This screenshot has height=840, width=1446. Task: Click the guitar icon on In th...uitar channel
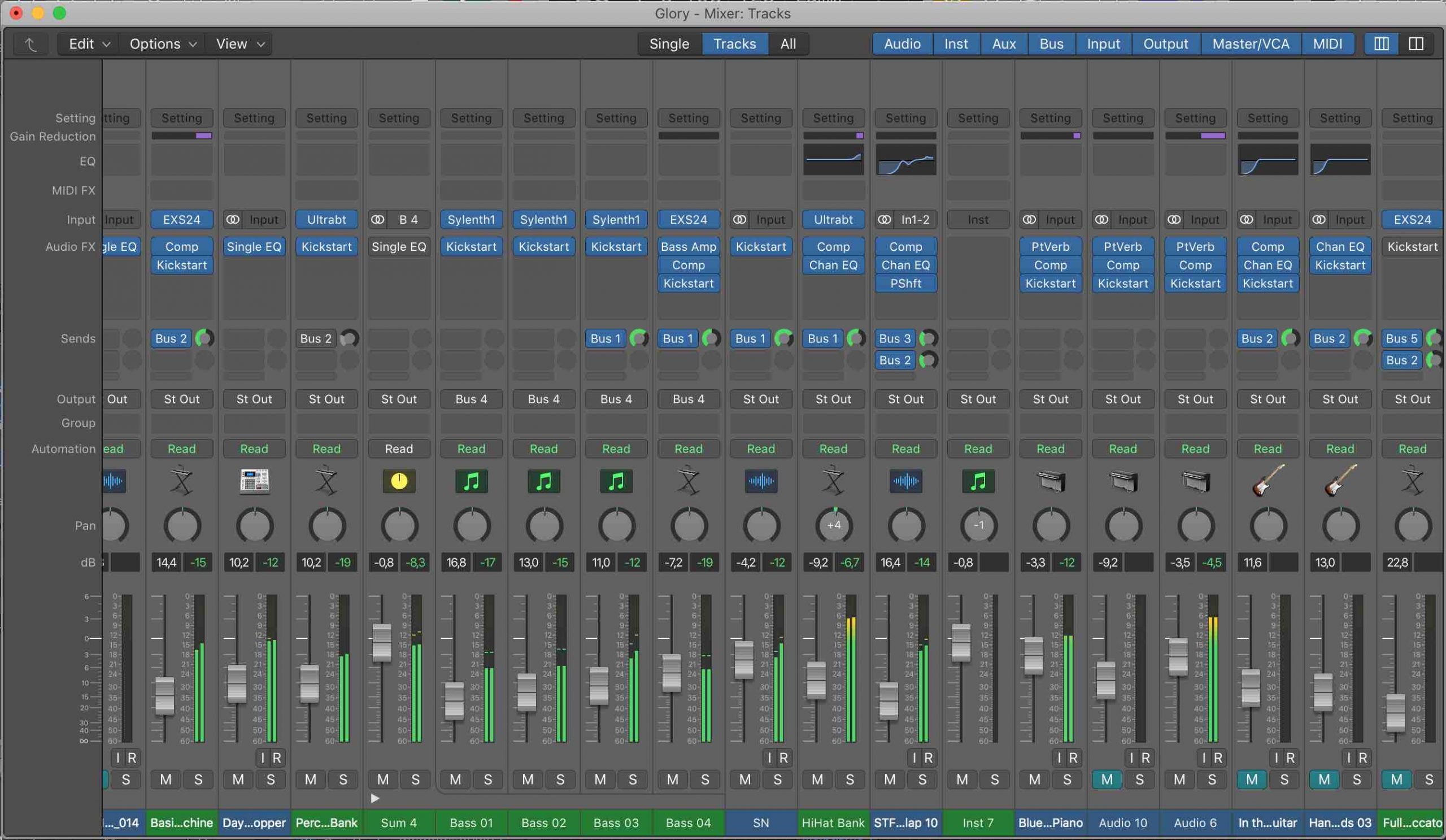click(x=1268, y=481)
